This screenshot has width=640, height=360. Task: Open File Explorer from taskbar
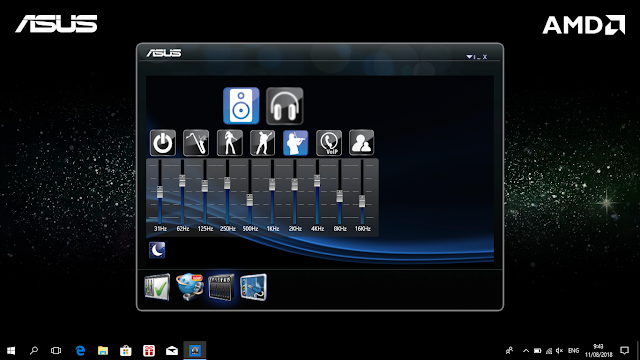pyautogui.click(x=103, y=351)
